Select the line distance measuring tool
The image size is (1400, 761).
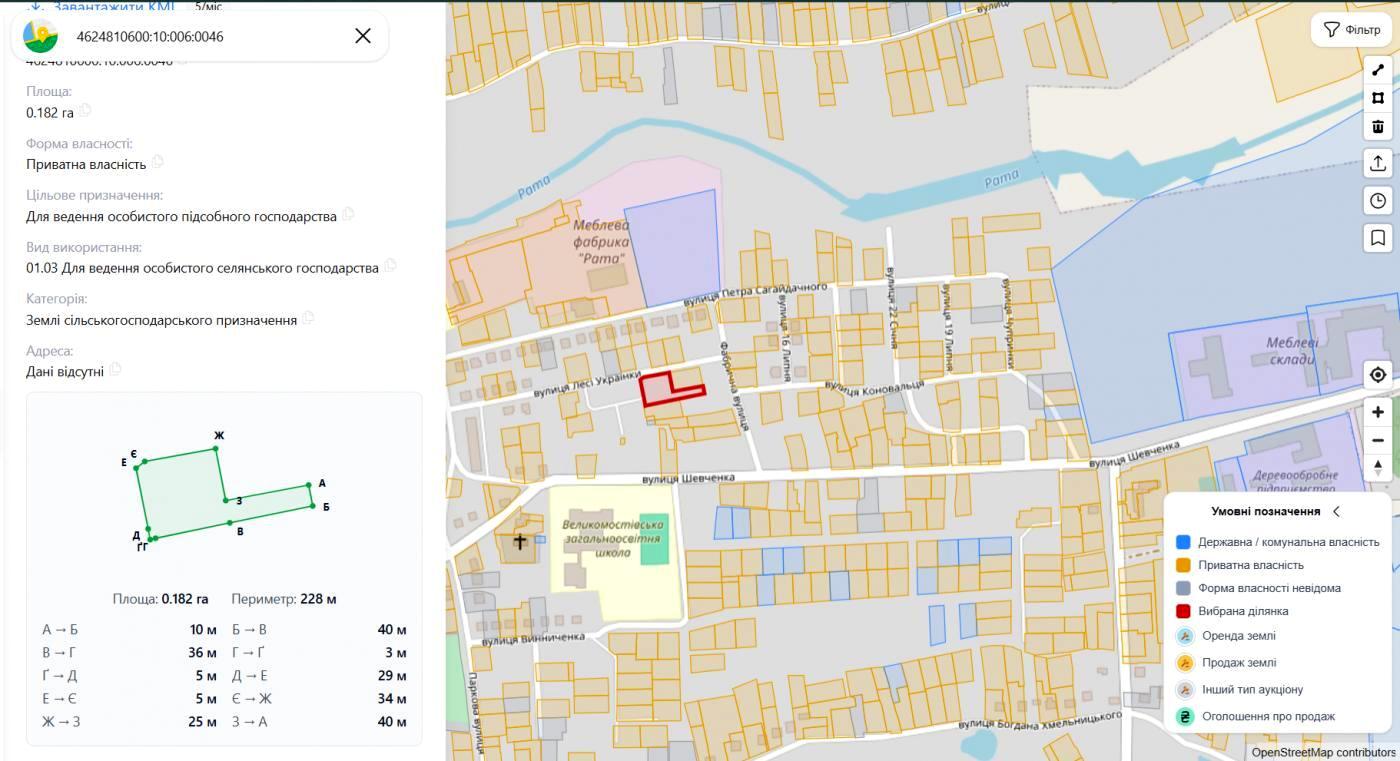[1377, 70]
